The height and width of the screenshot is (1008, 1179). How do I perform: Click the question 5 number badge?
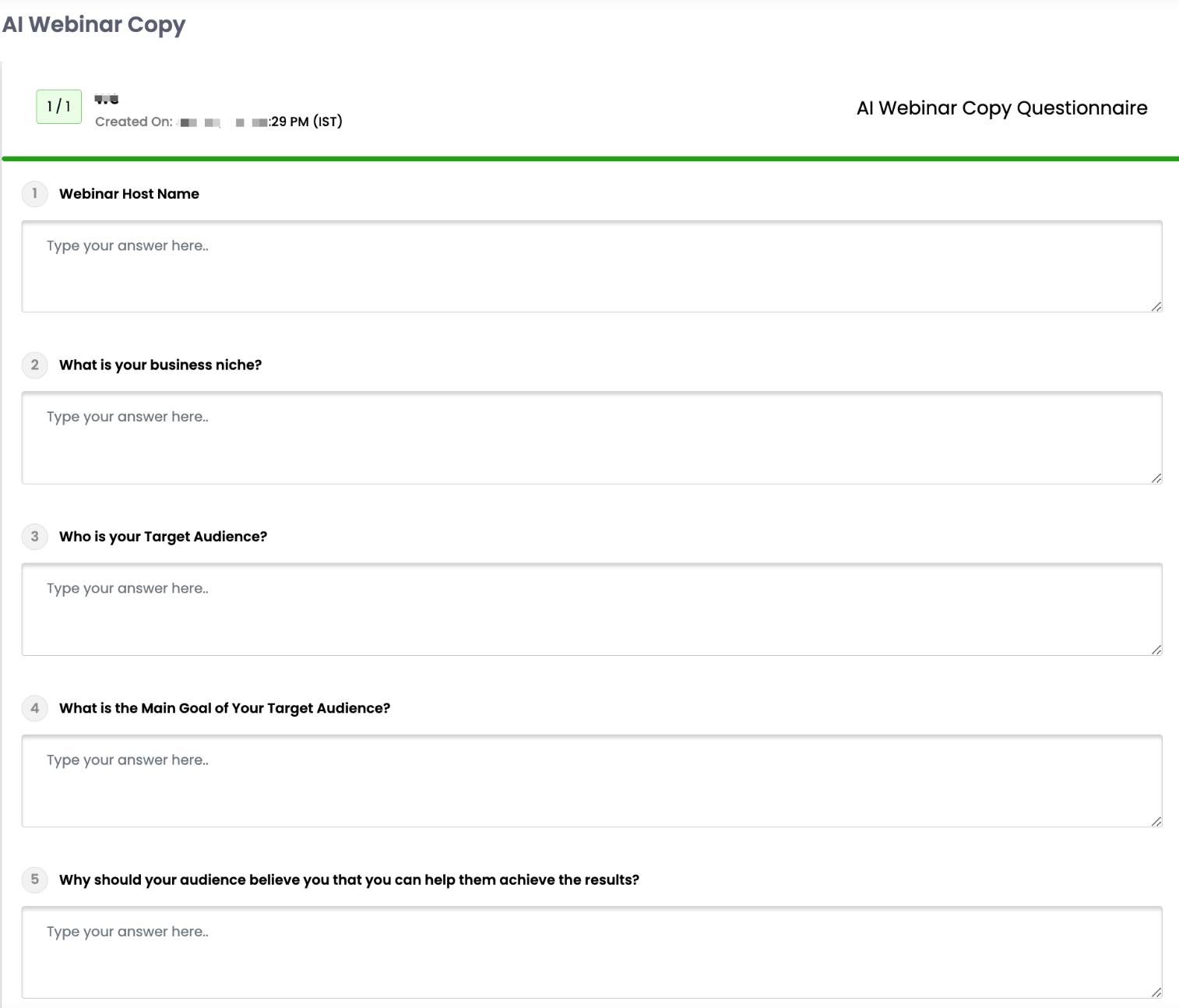pyautogui.click(x=34, y=879)
